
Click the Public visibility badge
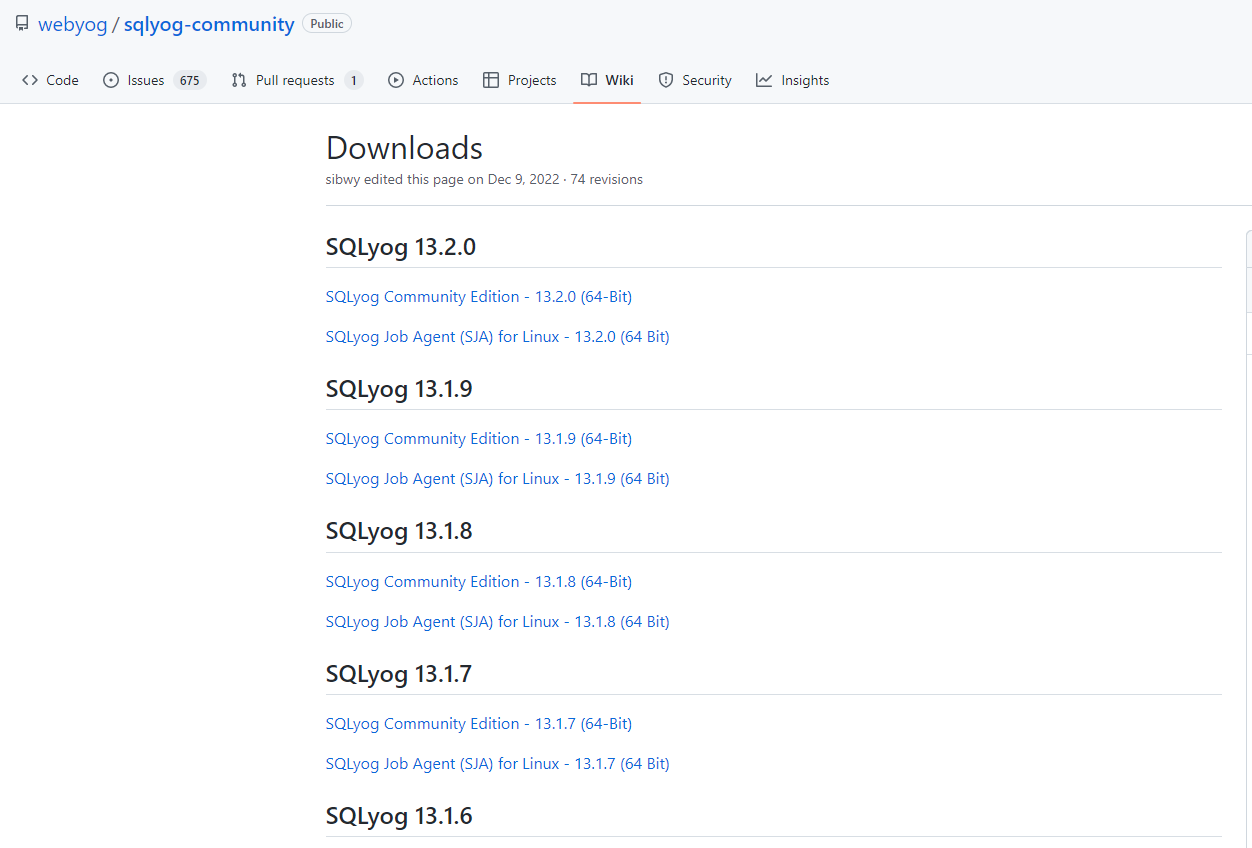coord(327,23)
